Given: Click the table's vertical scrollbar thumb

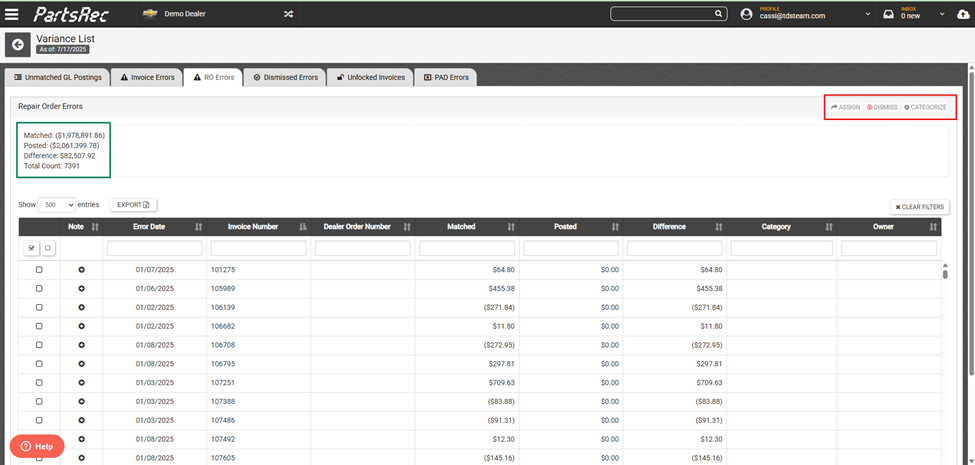Looking at the screenshot, I should click(945, 274).
